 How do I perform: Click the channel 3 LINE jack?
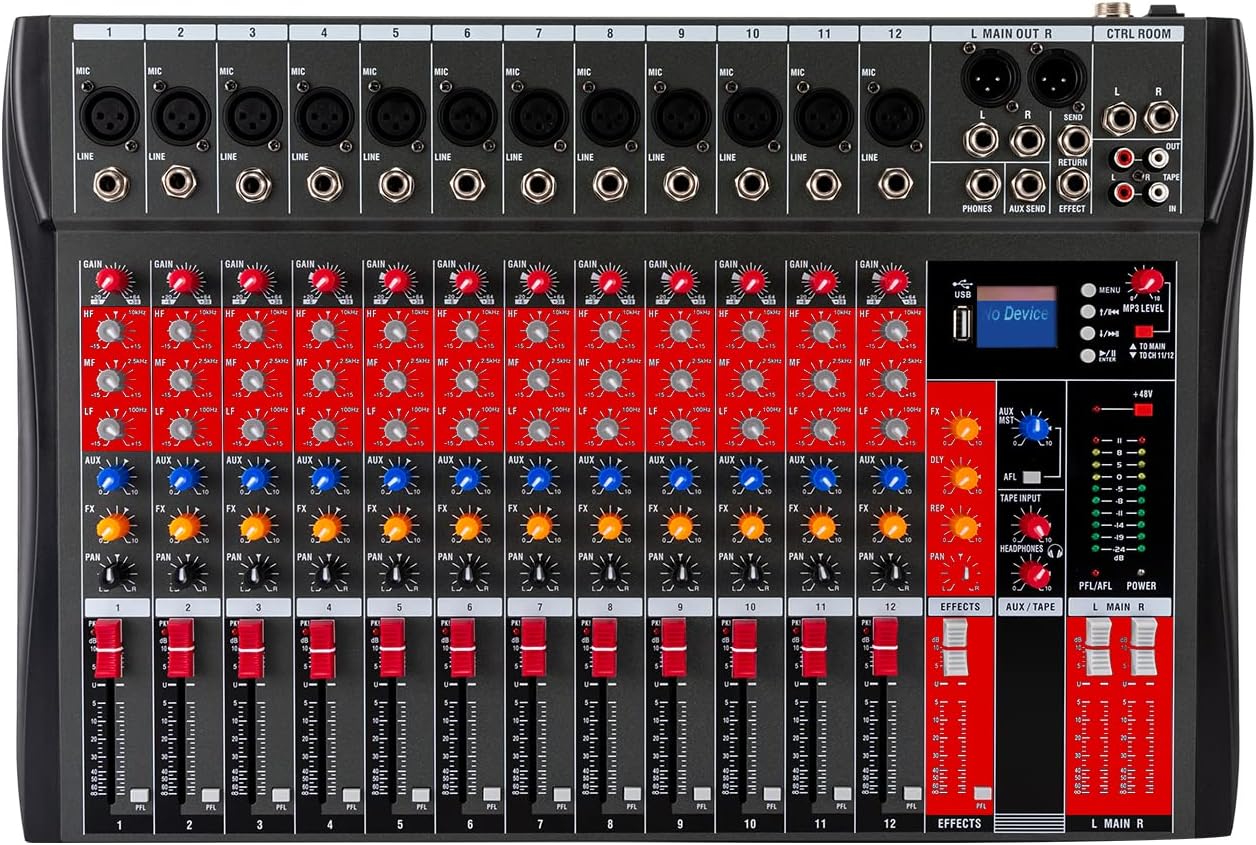[253, 184]
